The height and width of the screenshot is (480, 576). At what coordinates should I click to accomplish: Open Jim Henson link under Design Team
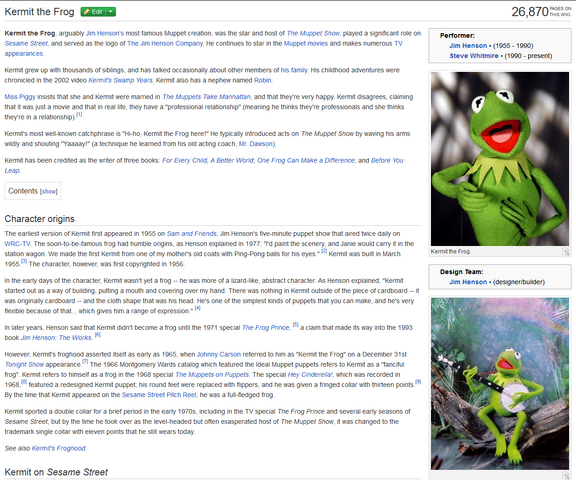click(x=468, y=282)
